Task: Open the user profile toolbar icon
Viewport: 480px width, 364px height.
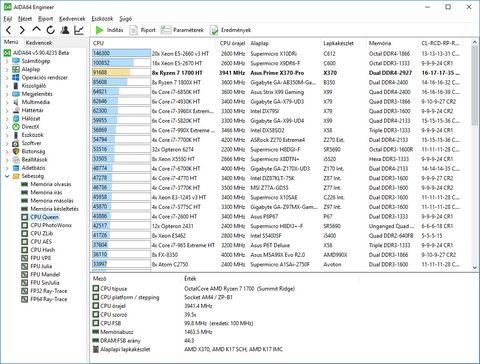Action: [x=65, y=30]
